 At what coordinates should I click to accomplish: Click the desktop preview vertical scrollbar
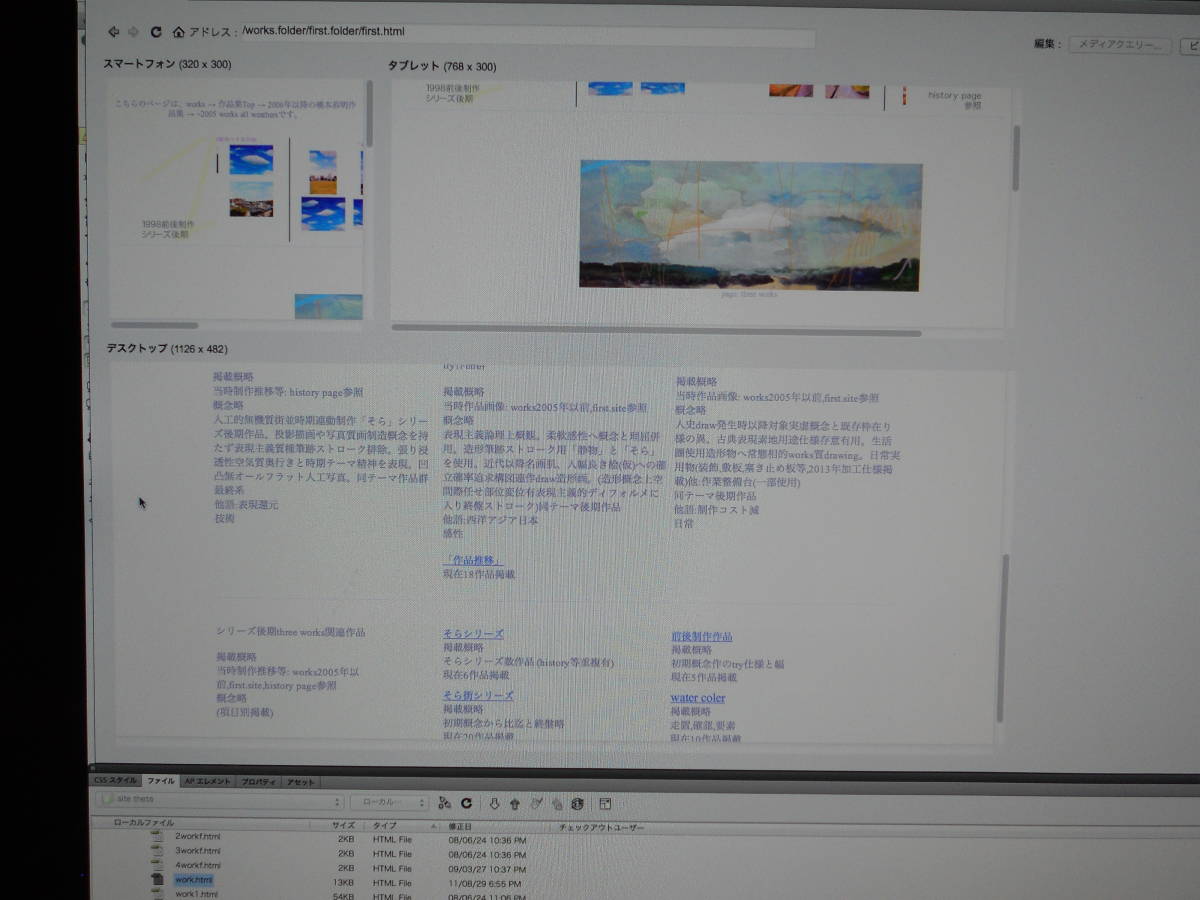click(x=1001, y=638)
